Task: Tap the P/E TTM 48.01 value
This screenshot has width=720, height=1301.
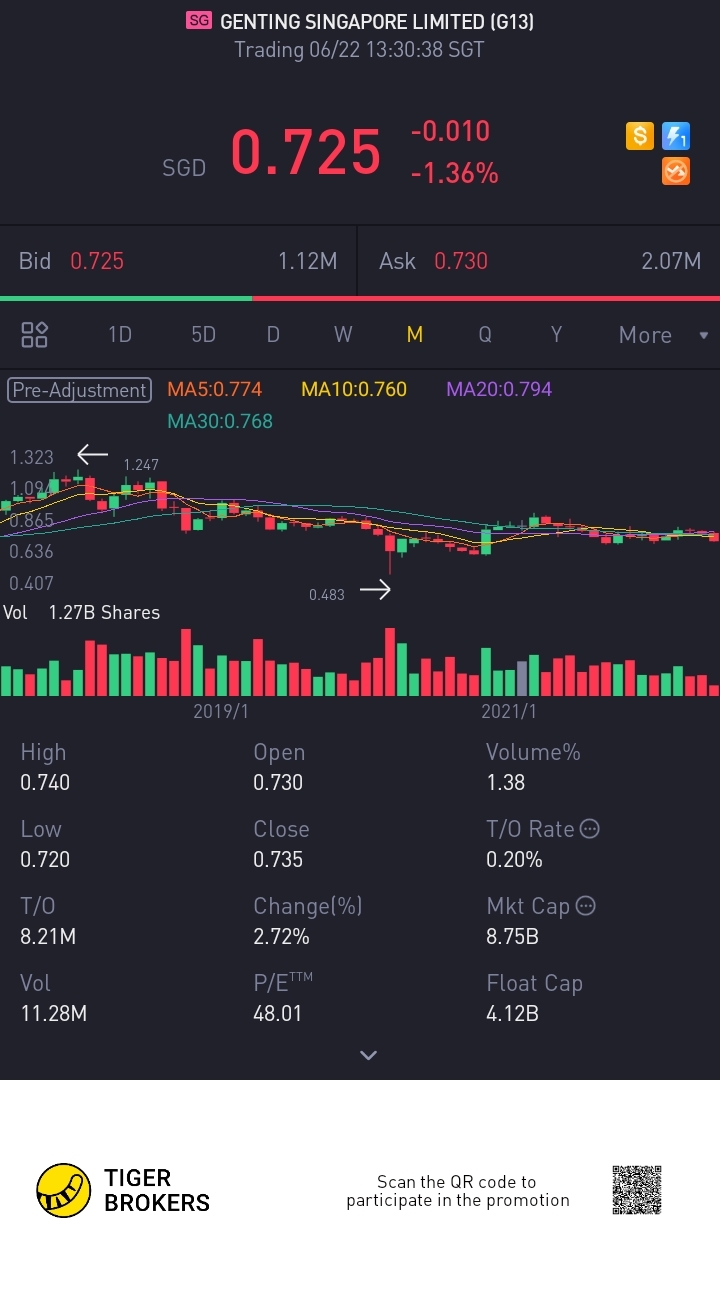Action: tap(277, 1013)
